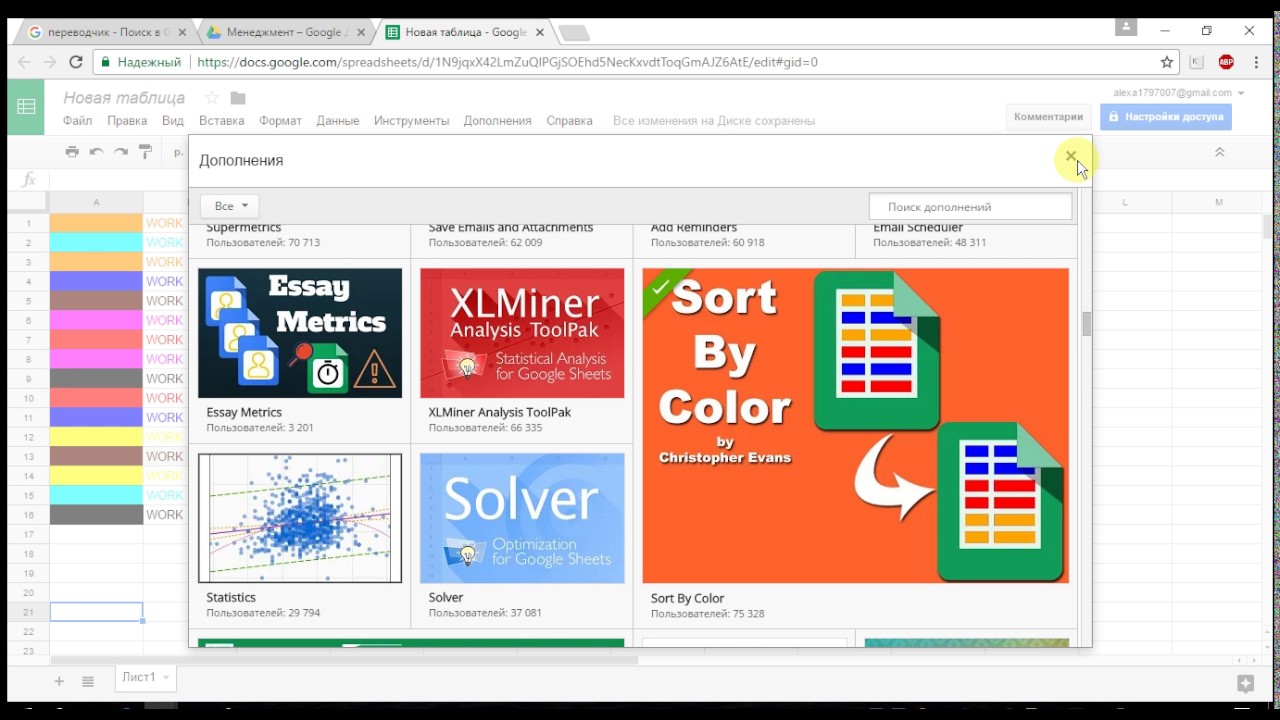The image size is (1280, 720).
Task: Select the cyan cell in row 2
Action: point(96,243)
